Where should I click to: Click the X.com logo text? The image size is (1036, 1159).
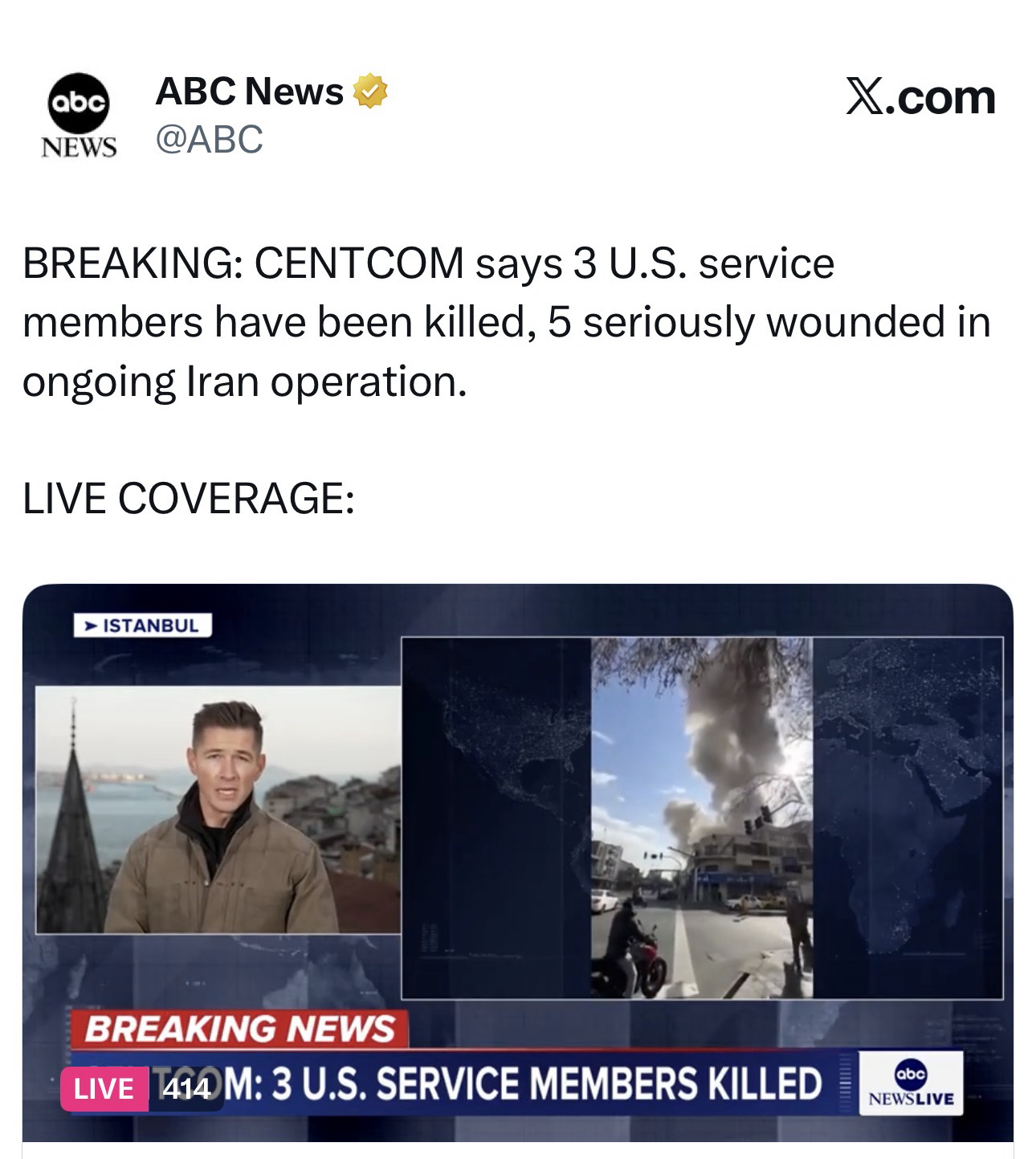(920, 97)
